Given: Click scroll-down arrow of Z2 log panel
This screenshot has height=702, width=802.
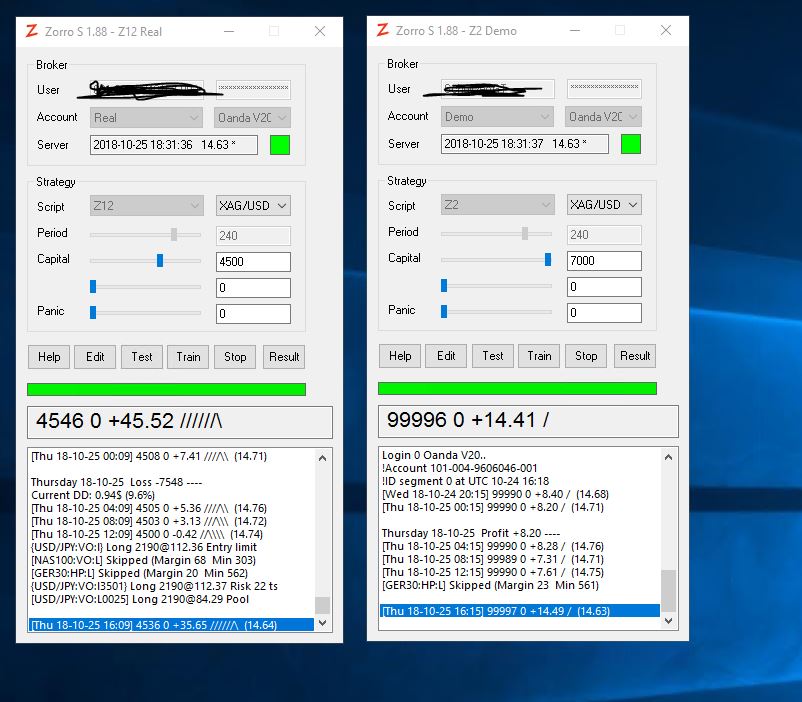Looking at the screenshot, I should pos(669,621).
